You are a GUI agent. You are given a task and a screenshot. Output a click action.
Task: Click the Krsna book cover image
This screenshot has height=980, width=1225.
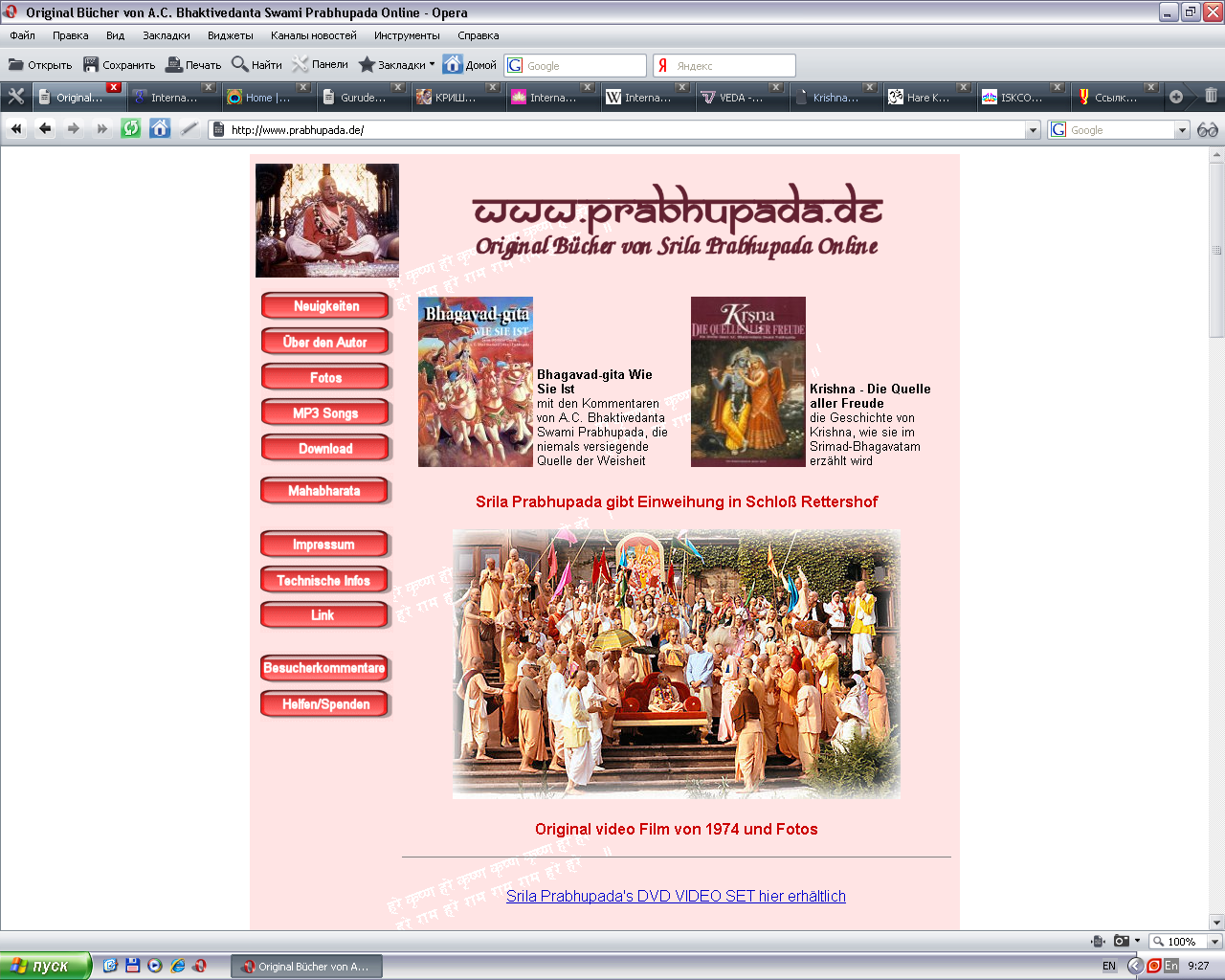coord(748,382)
